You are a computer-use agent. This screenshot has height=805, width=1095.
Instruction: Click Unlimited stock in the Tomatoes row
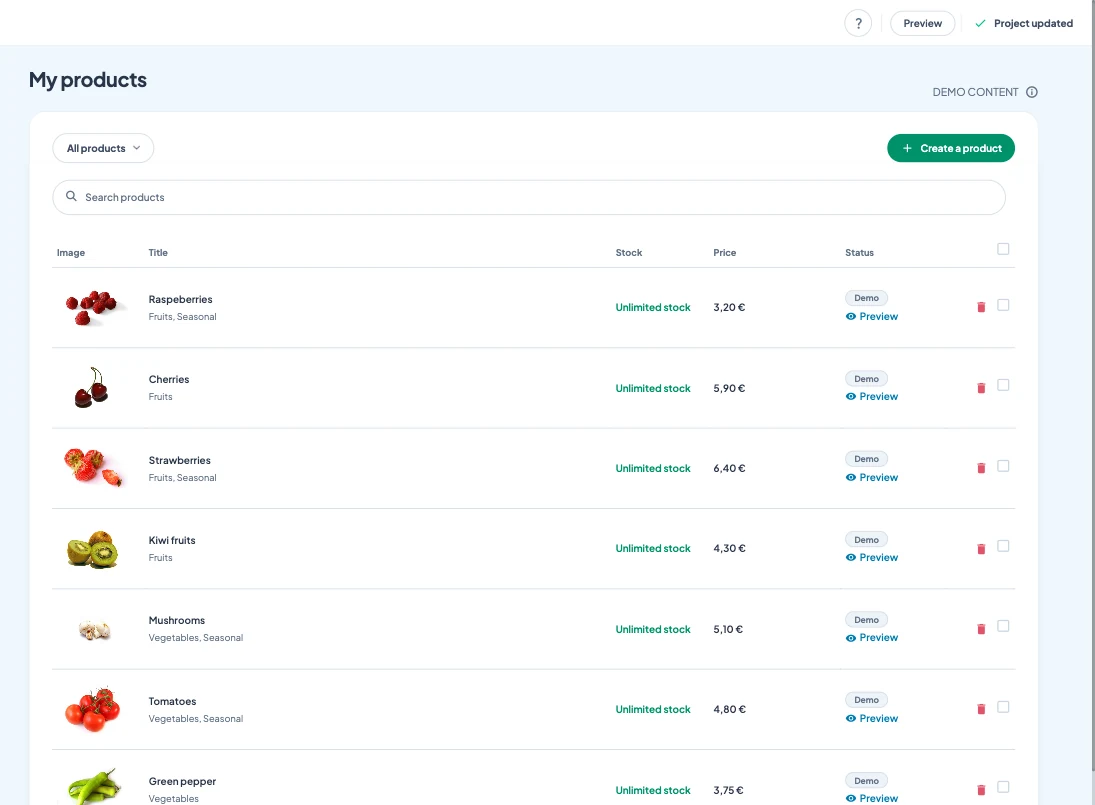[x=653, y=709]
